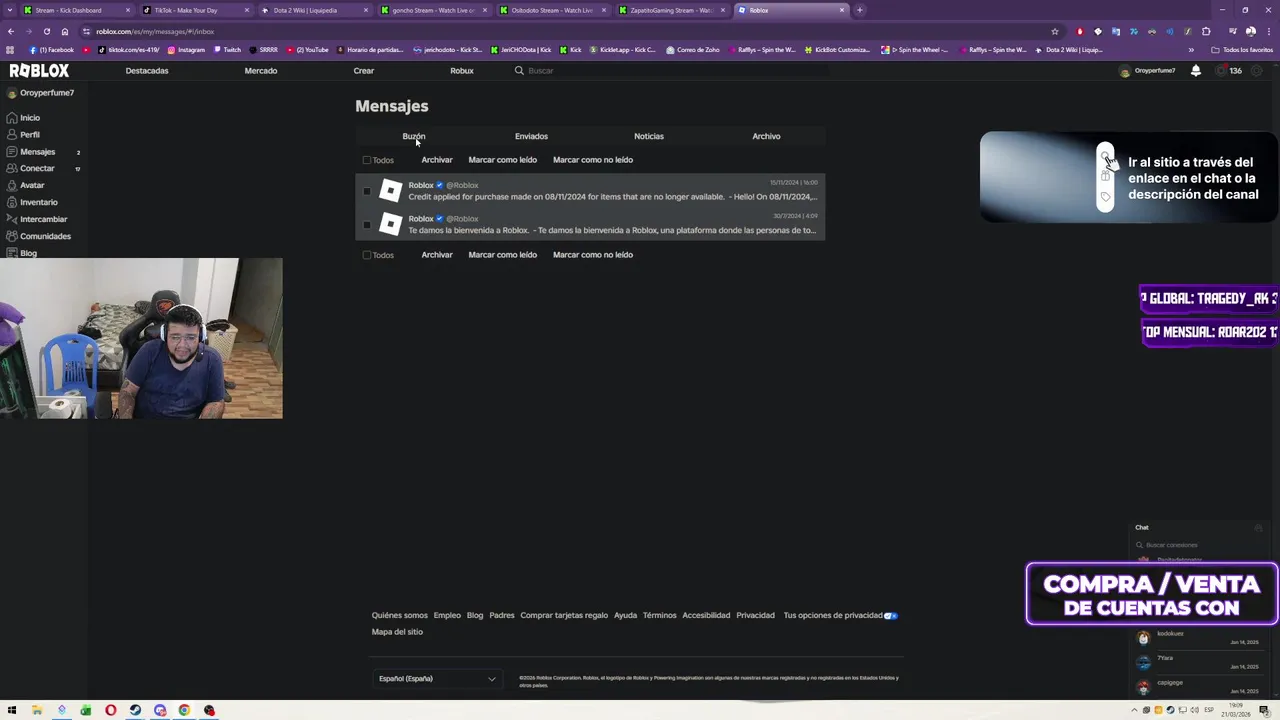Image resolution: width=1280 pixels, height=720 pixels.
Task: Open Mercado in the top navigation
Action: tap(261, 71)
